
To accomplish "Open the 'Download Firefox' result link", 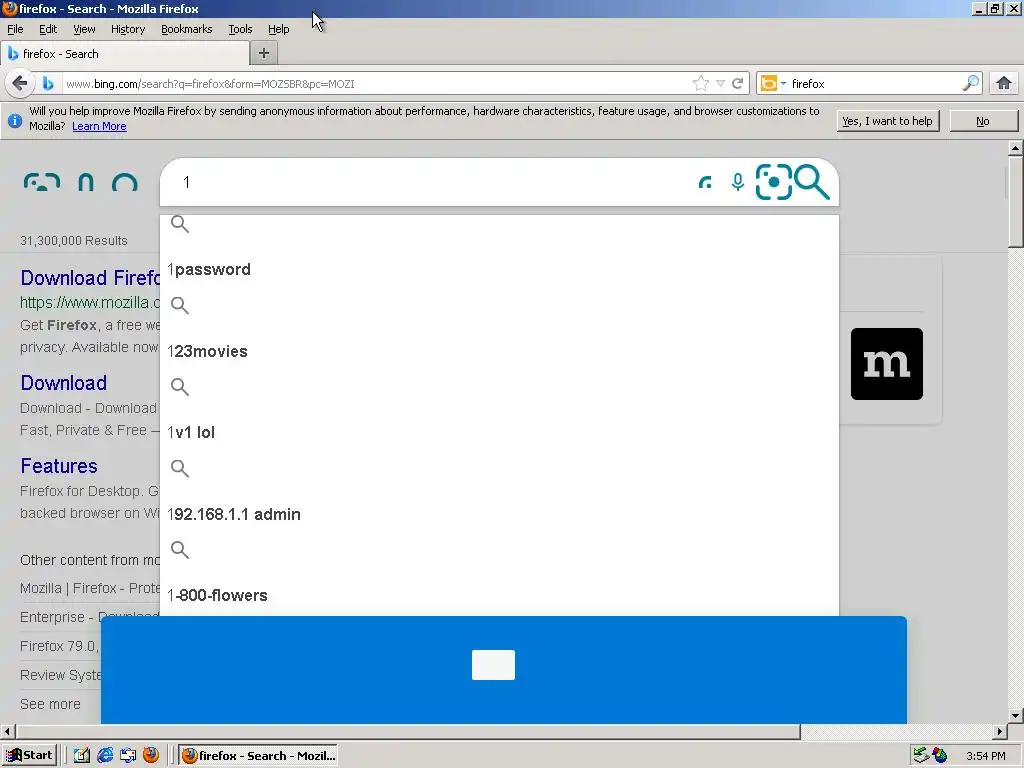I will click(89, 278).
